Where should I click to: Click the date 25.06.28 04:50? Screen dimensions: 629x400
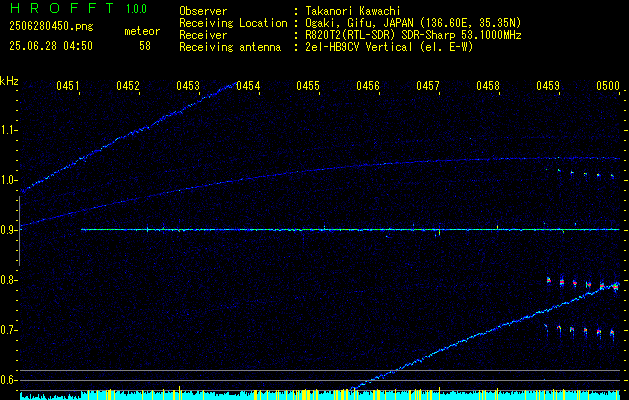tap(51, 46)
